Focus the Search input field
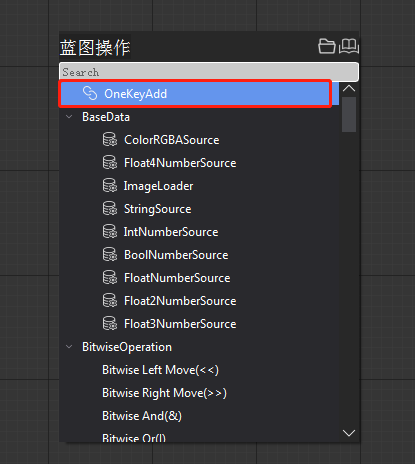This screenshot has width=415, height=464. (x=209, y=72)
